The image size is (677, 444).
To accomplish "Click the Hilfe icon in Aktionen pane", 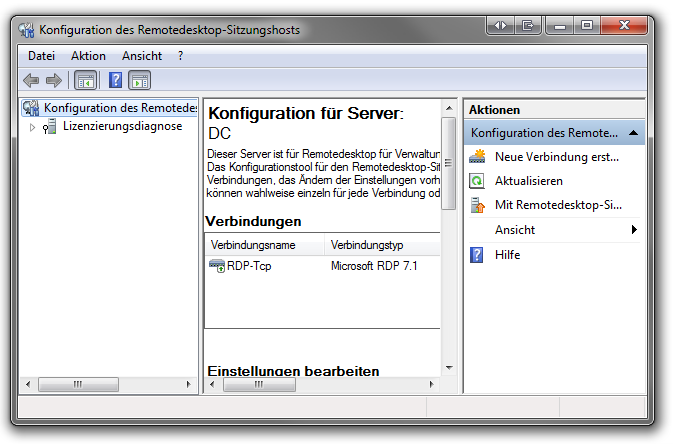I will click(478, 255).
